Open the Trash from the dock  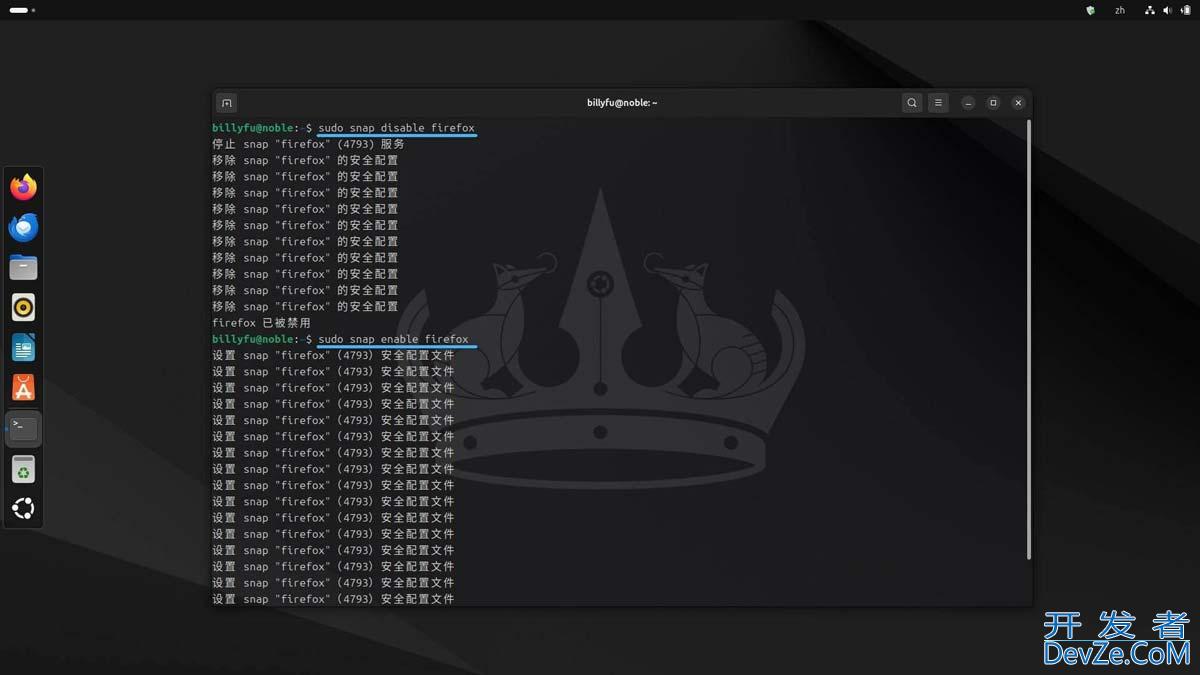tap(23, 469)
